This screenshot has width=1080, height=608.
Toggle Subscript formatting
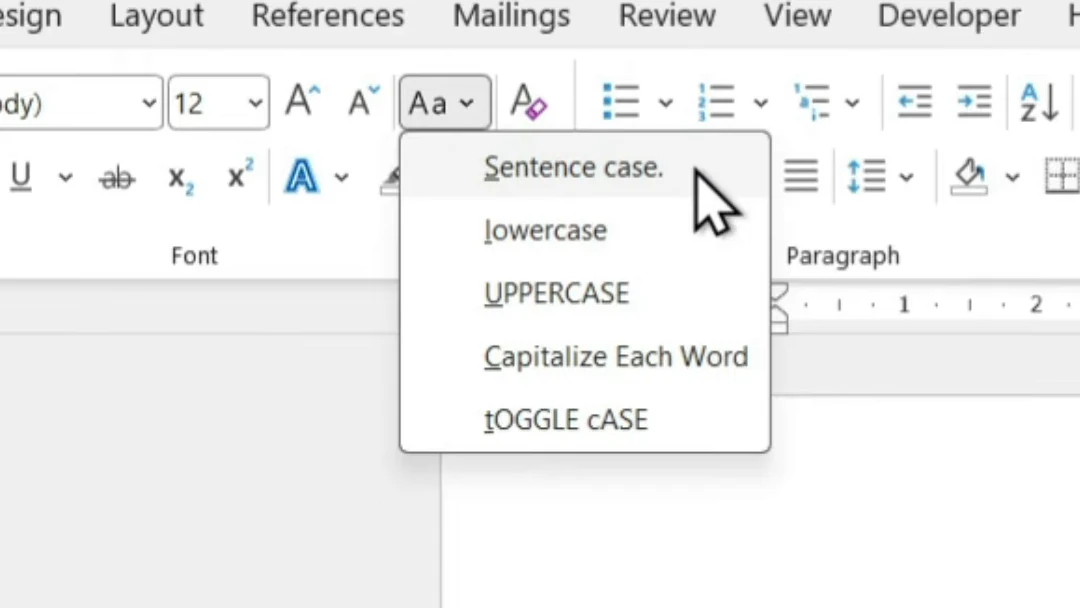[180, 179]
